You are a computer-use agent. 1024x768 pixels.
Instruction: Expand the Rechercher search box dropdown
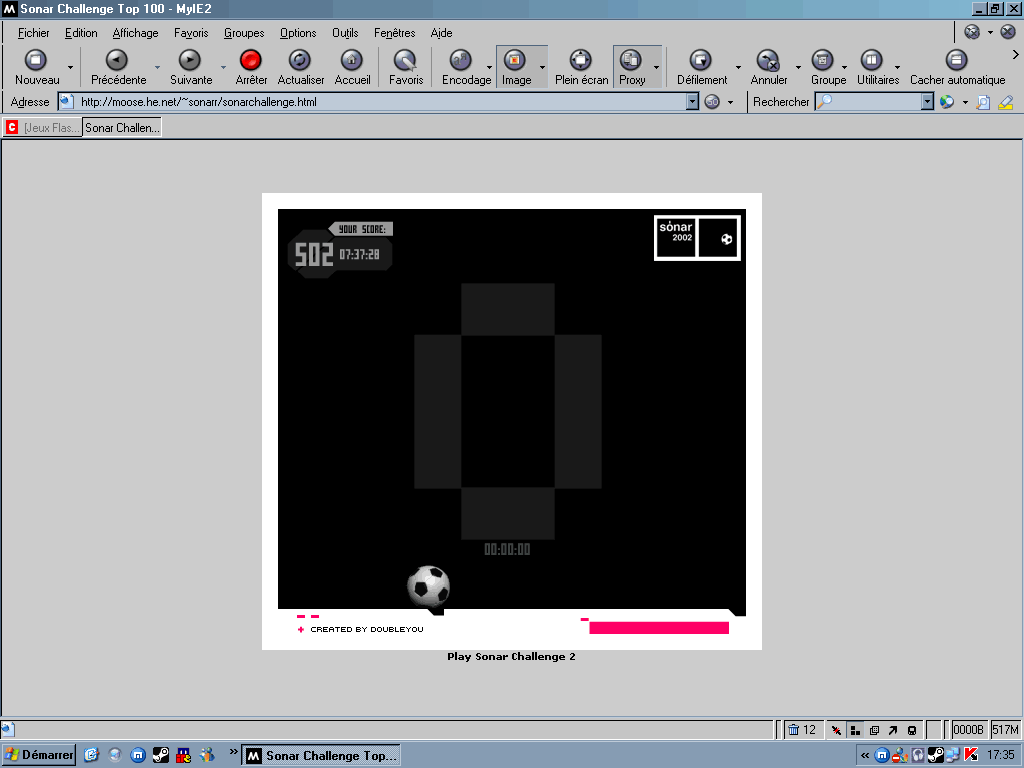tap(927, 102)
